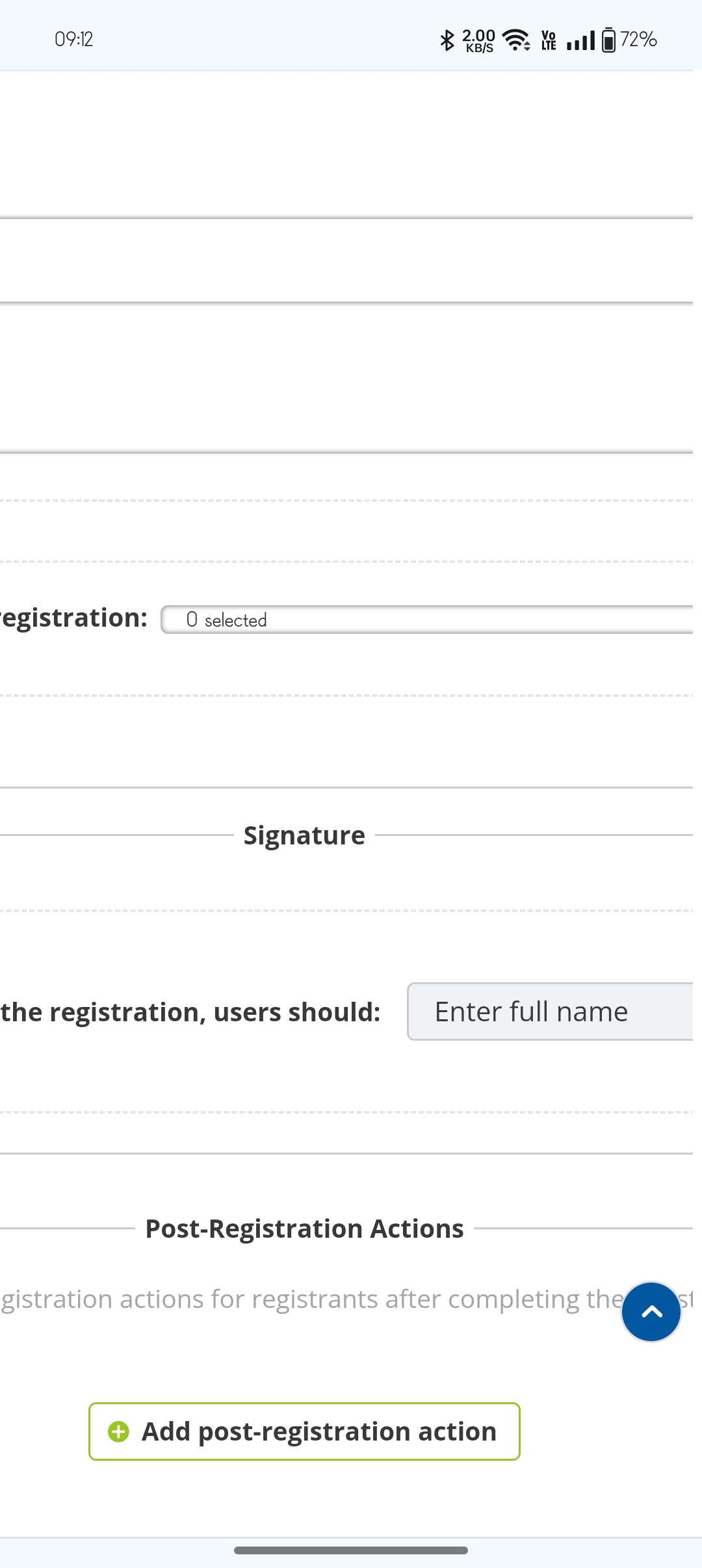The height and width of the screenshot is (1568, 702).
Task: Tap the scroll-to-top chevron button
Action: [x=651, y=1312]
